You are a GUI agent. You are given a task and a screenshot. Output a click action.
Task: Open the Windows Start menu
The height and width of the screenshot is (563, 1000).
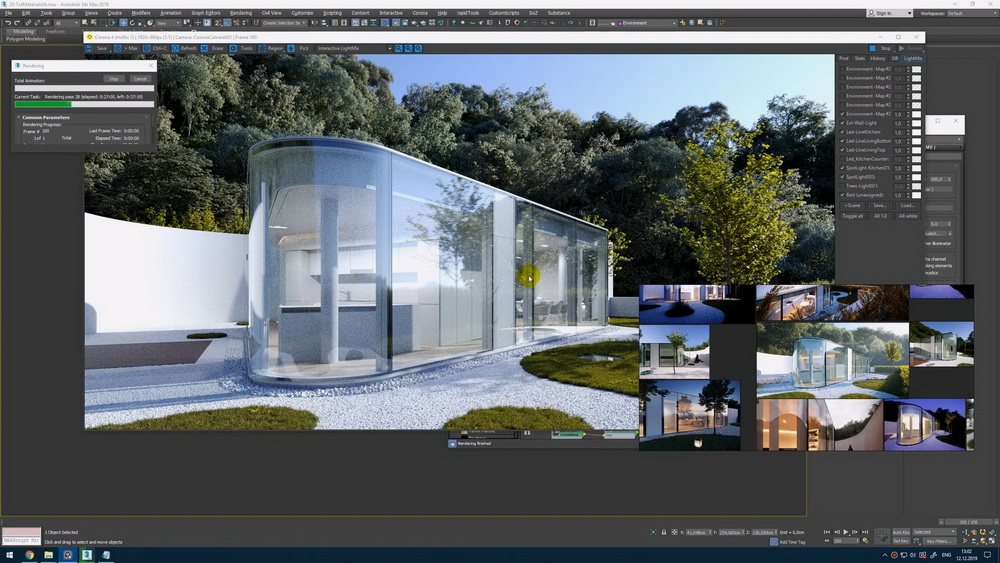point(10,555)
